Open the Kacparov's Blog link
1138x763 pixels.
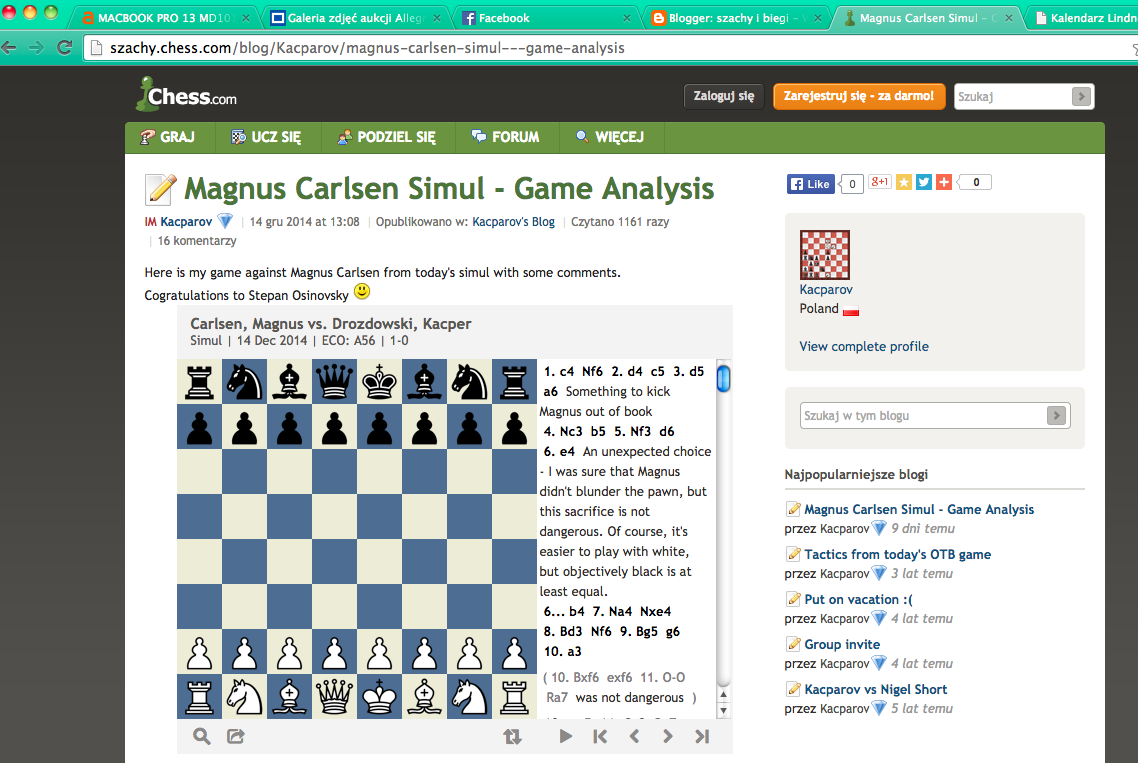(513, 221)
